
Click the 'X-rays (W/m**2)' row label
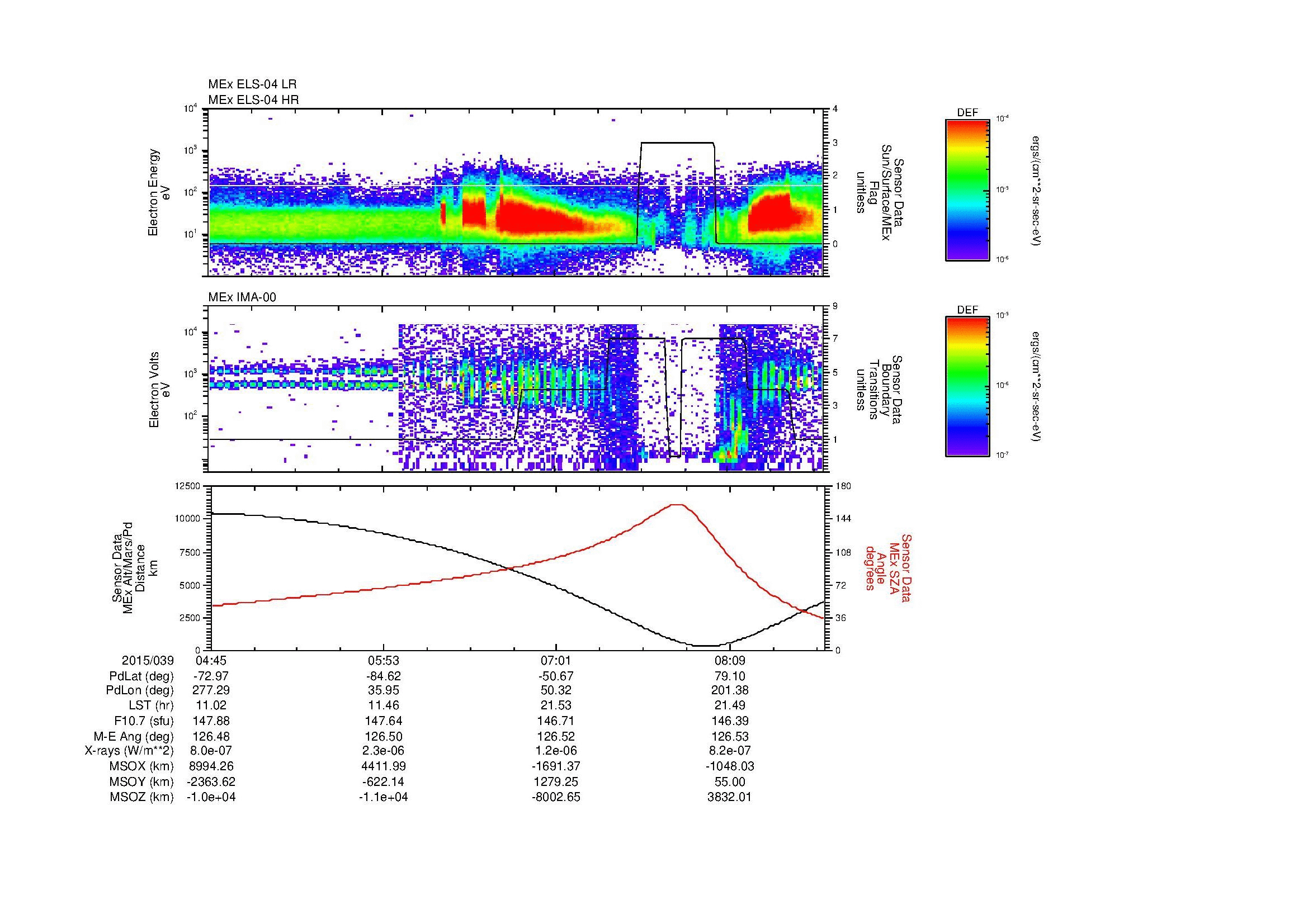129,751
